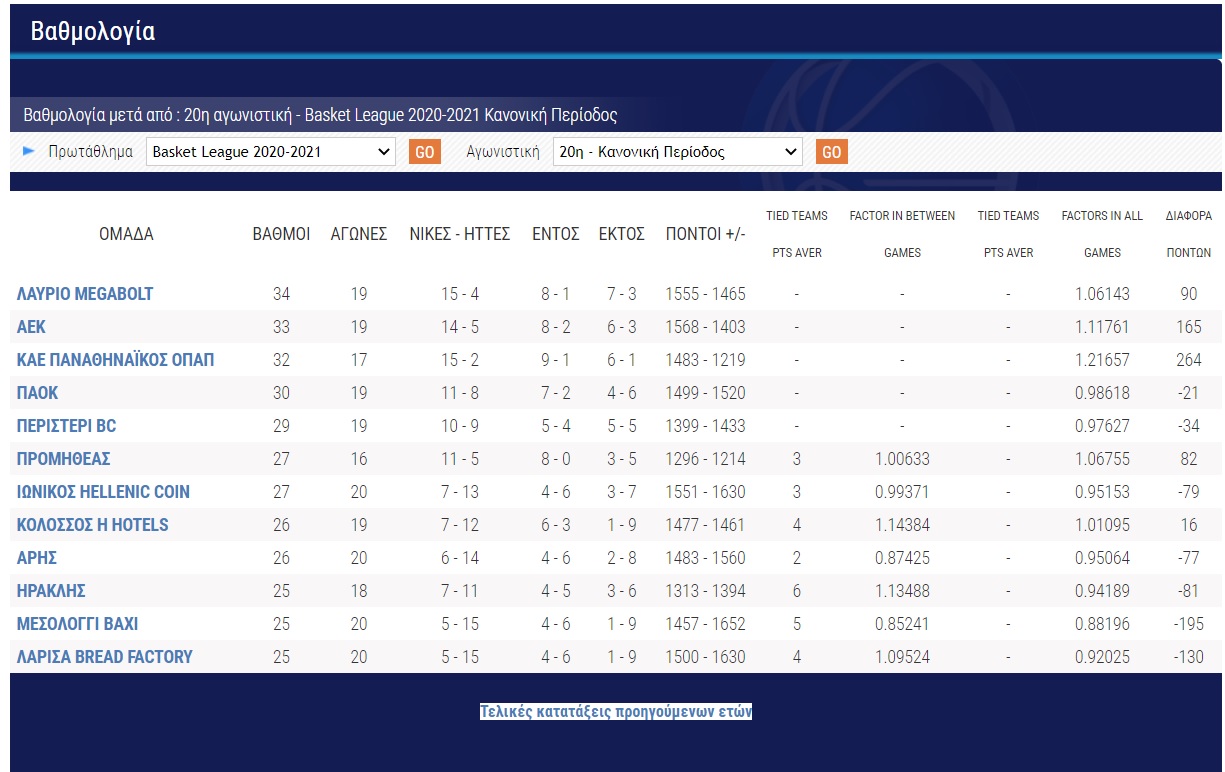Click ΗΡΑΚΛΗΣ tied teams value 6
This screenshot has width=1225, height=772.
coord(797,591)
